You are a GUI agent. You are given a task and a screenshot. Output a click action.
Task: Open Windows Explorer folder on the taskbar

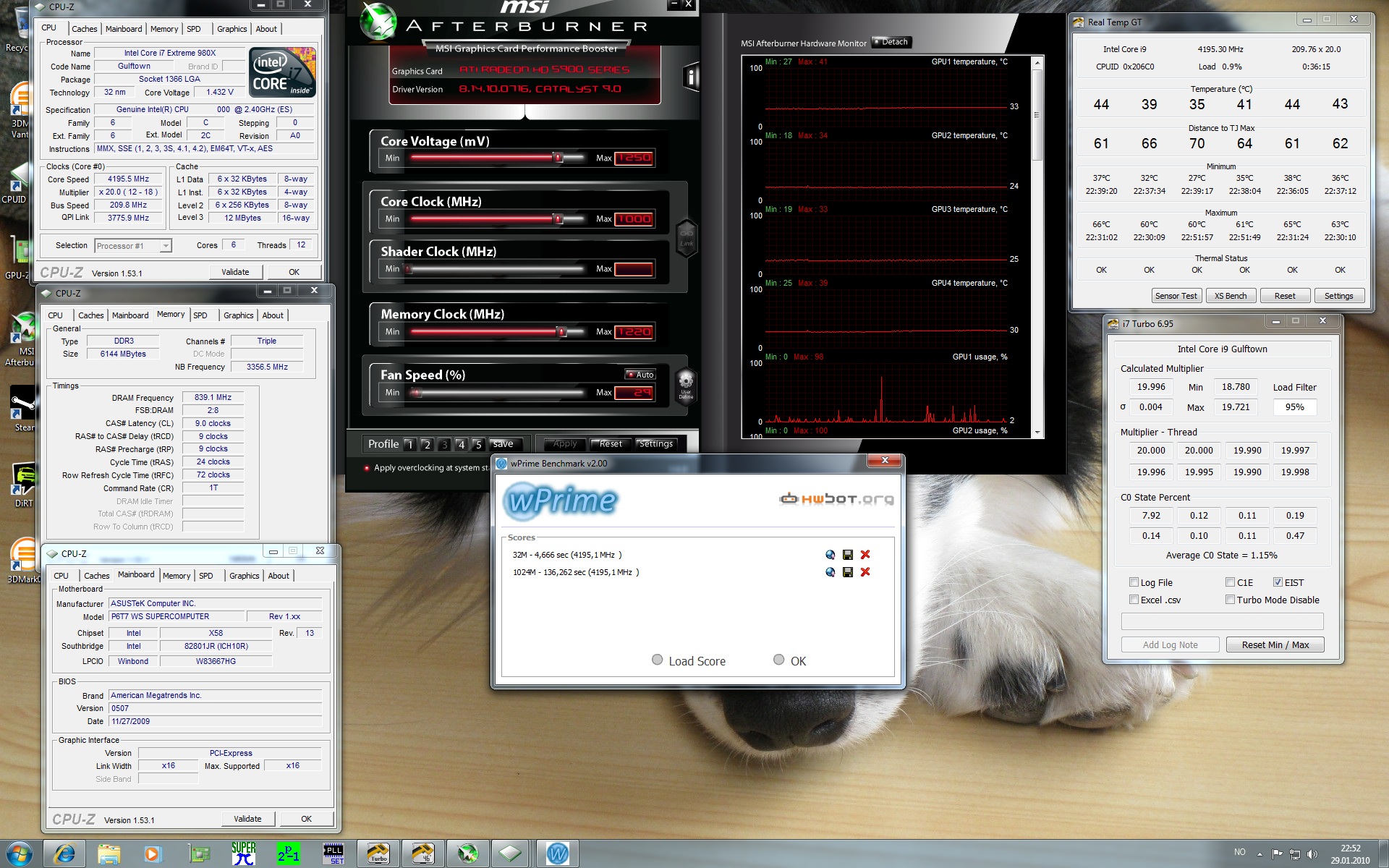[x=109, y=854]
